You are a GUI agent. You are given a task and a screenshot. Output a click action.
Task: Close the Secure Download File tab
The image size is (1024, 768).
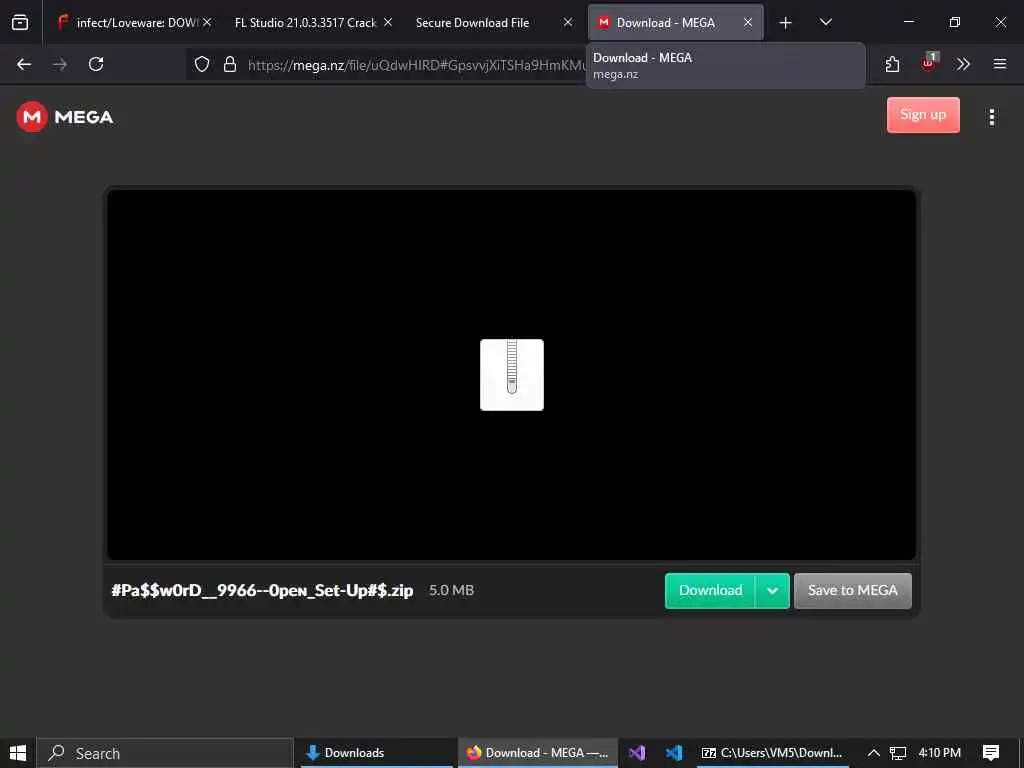point(568,22)
